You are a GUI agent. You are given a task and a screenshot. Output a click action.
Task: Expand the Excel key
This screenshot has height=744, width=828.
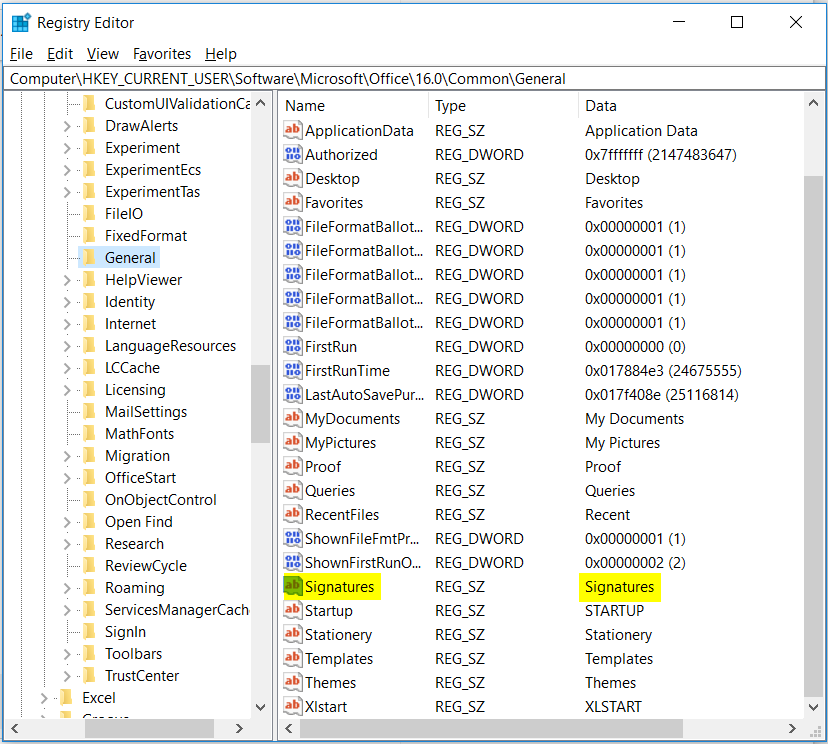[x=44, y=698]
